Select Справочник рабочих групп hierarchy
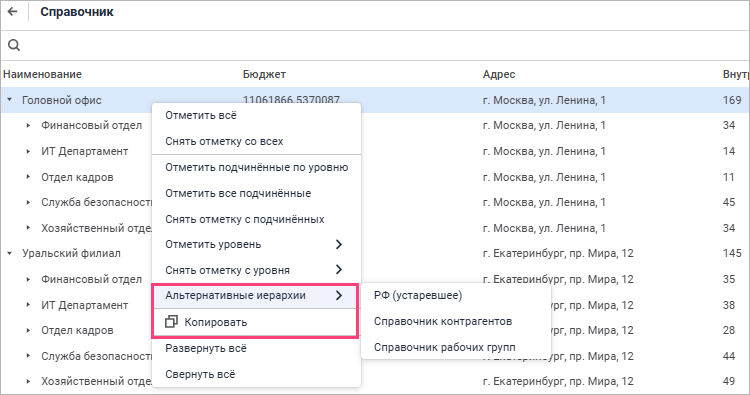Image resolution: width=750 pixels, height=395 pixels. [456, 347]
